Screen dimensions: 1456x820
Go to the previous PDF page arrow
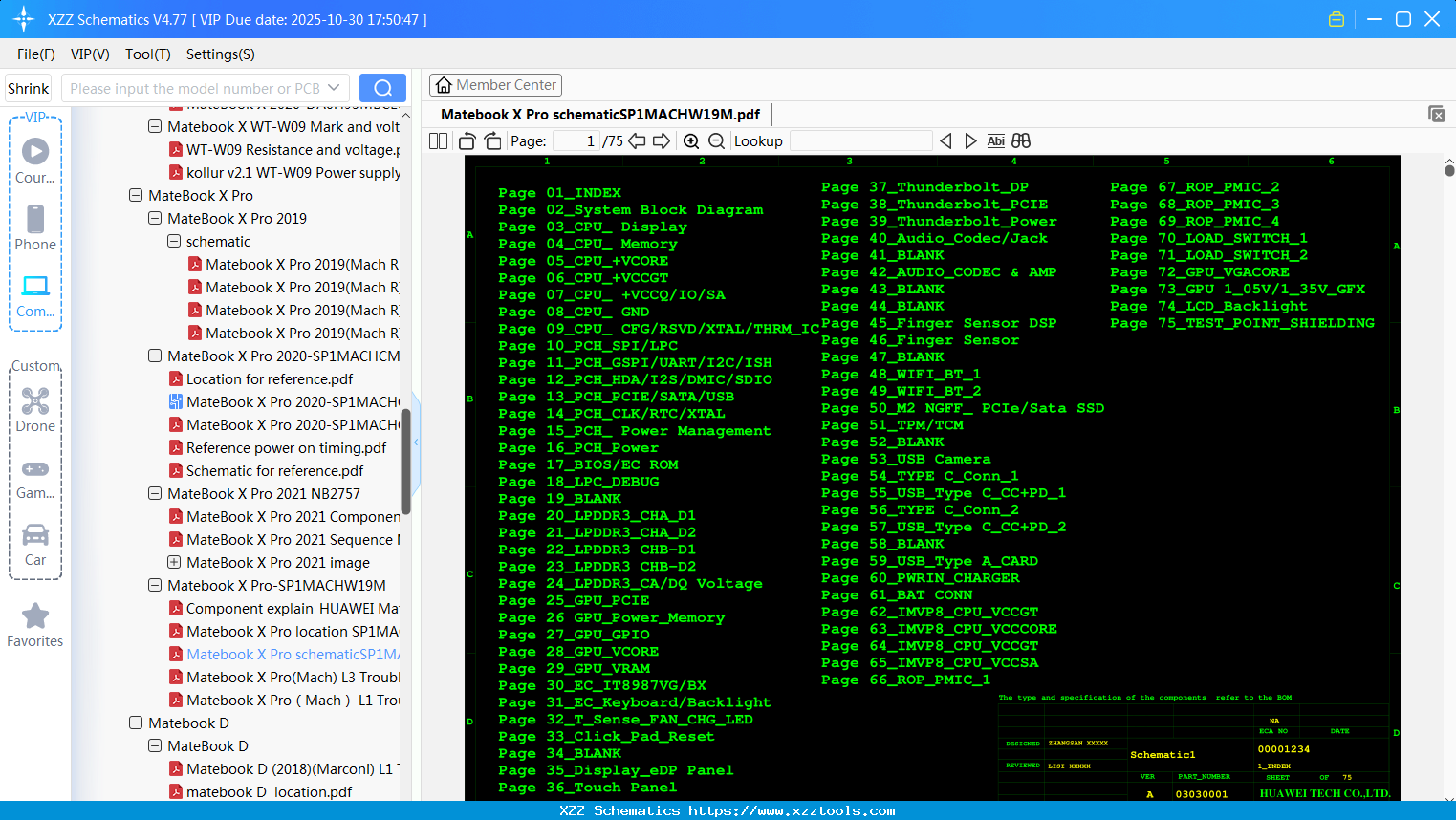tap(637, 141)
